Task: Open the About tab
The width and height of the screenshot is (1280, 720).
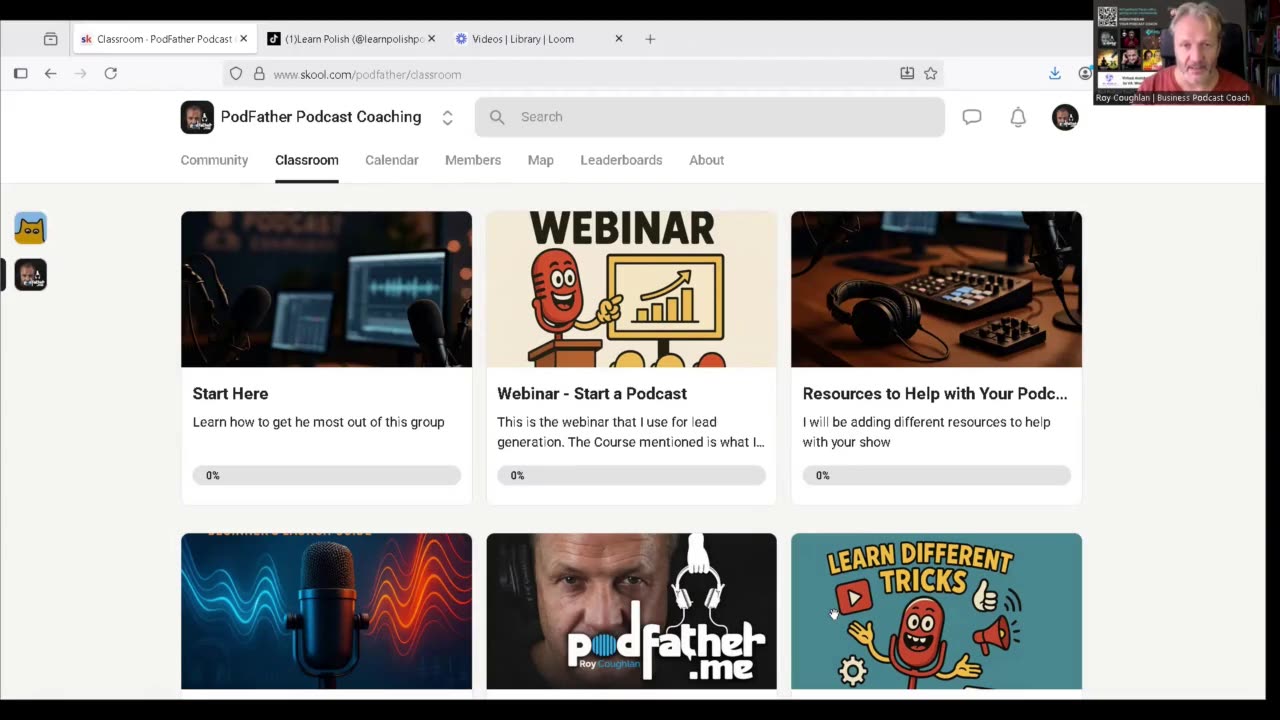Action: 706,160
